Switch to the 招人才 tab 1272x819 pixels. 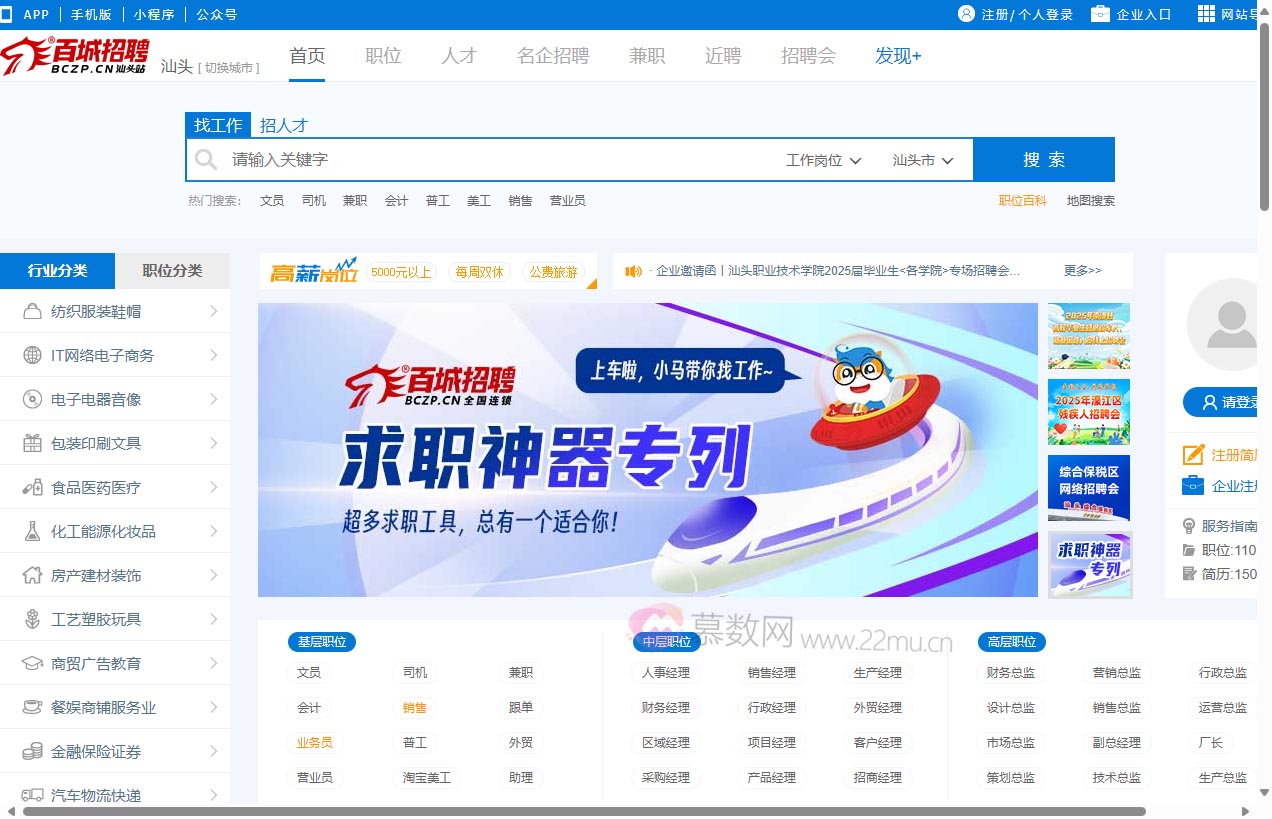(x=284, y=125)
